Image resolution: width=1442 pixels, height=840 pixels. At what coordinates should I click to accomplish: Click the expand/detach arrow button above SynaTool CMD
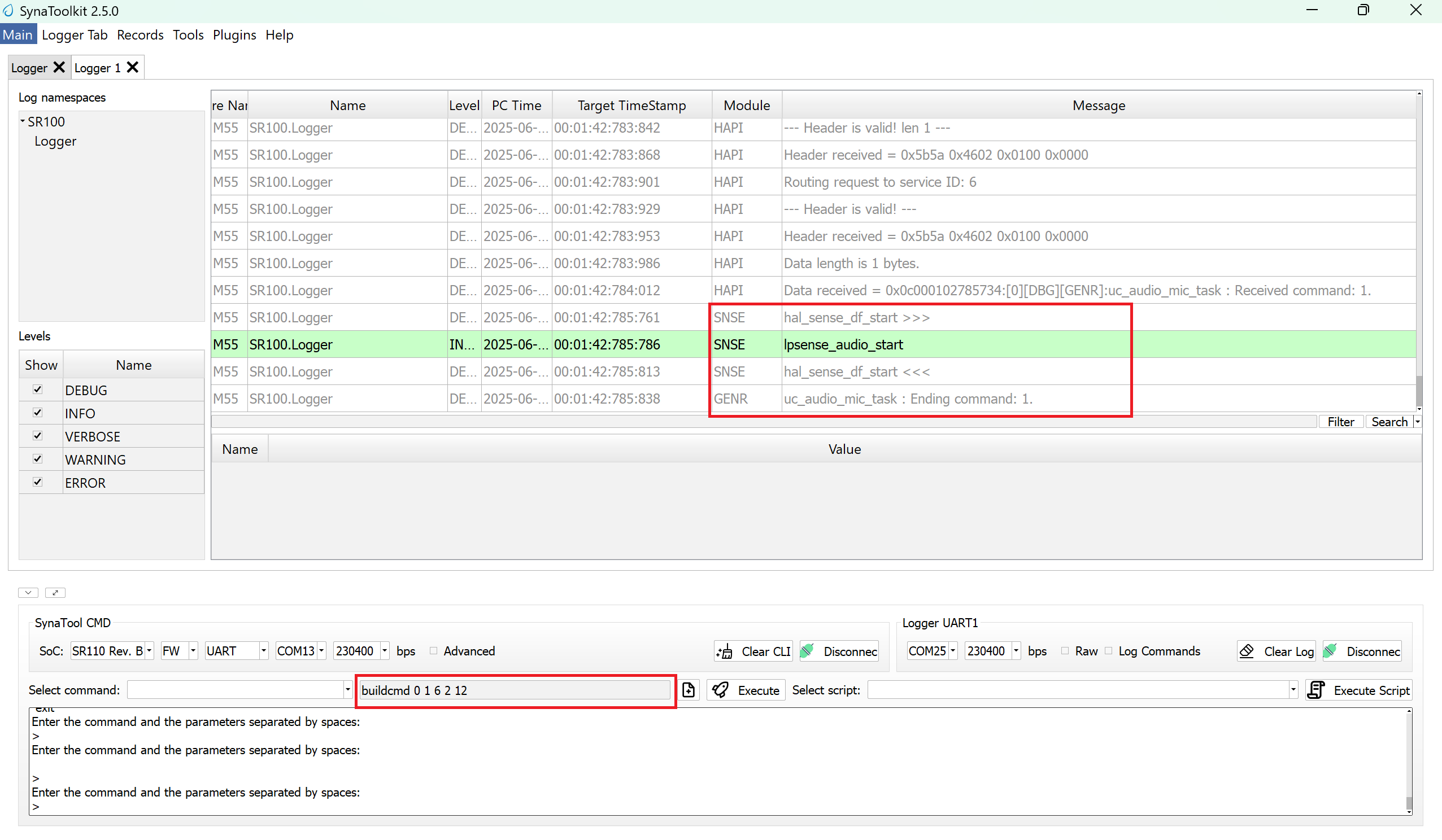[x=55, y=592]
